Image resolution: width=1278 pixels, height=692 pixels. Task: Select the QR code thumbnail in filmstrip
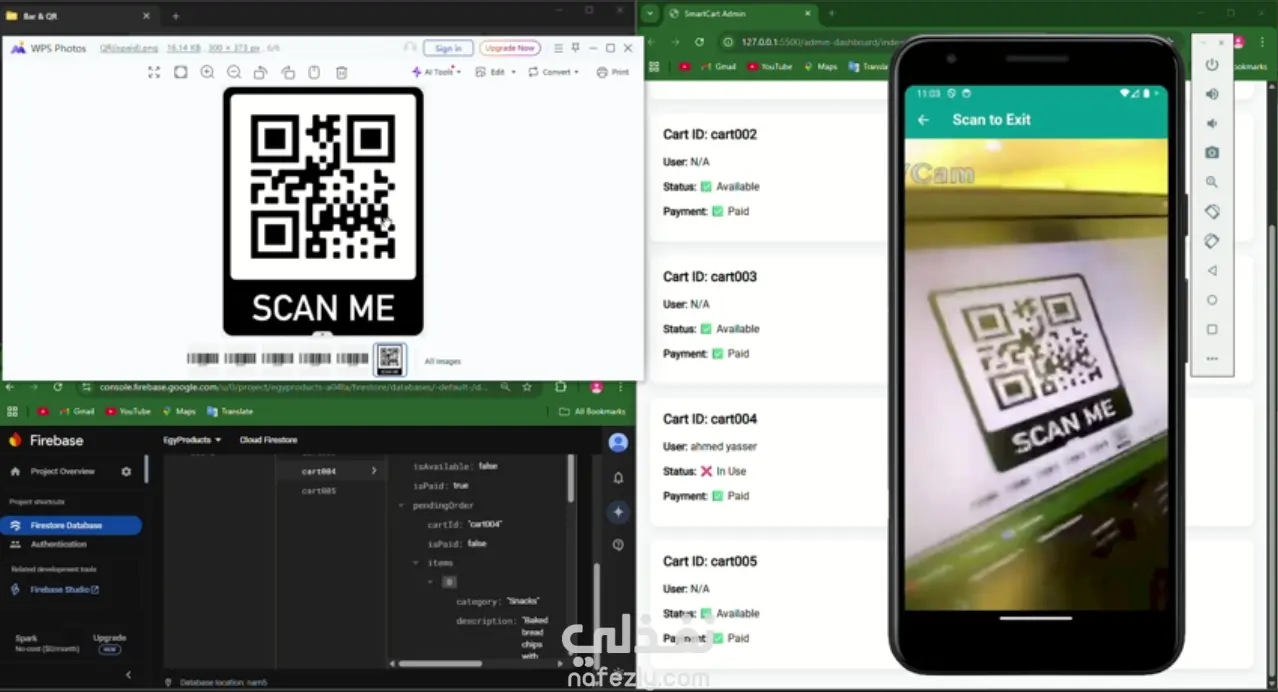[x=390, y=358]
